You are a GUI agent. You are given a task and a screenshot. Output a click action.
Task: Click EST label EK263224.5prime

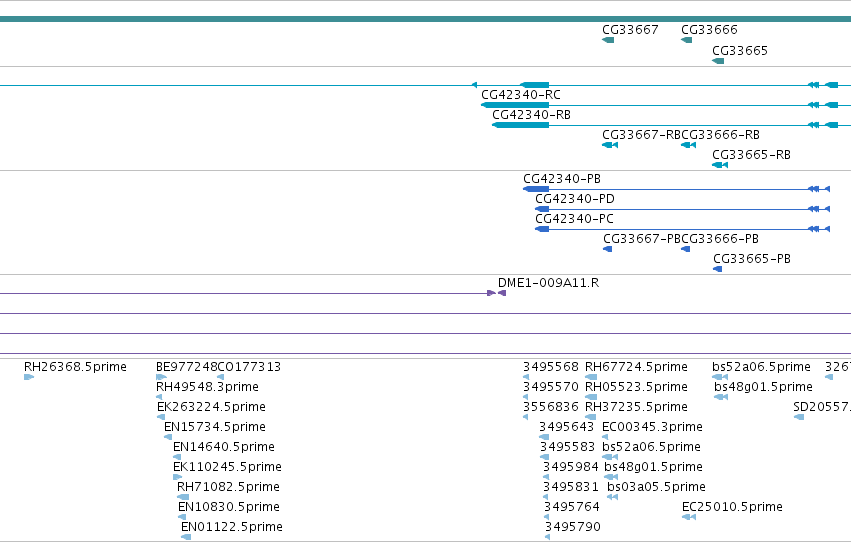coord(211,407)
